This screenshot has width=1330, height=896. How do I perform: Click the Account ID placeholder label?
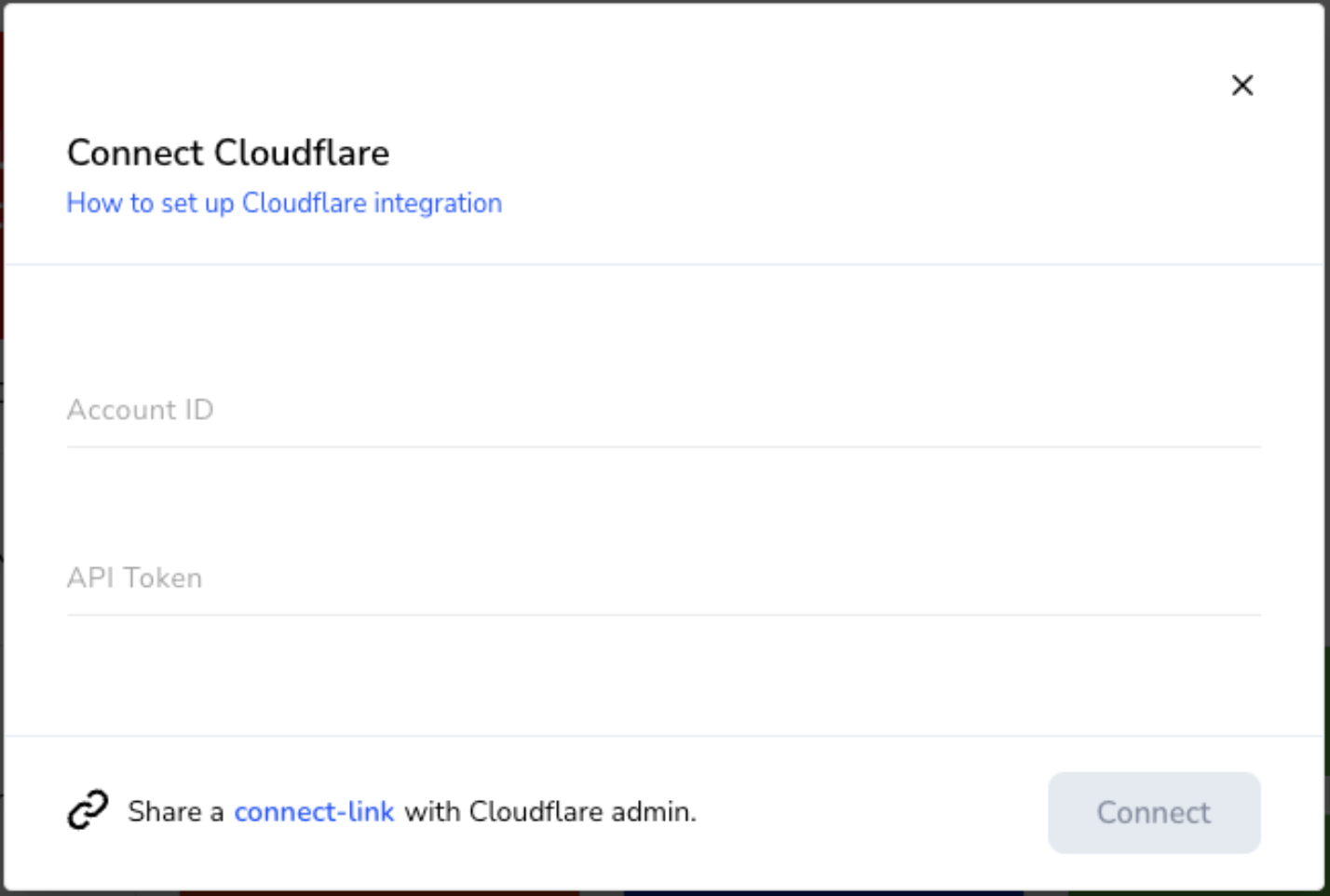coord(141,410)
